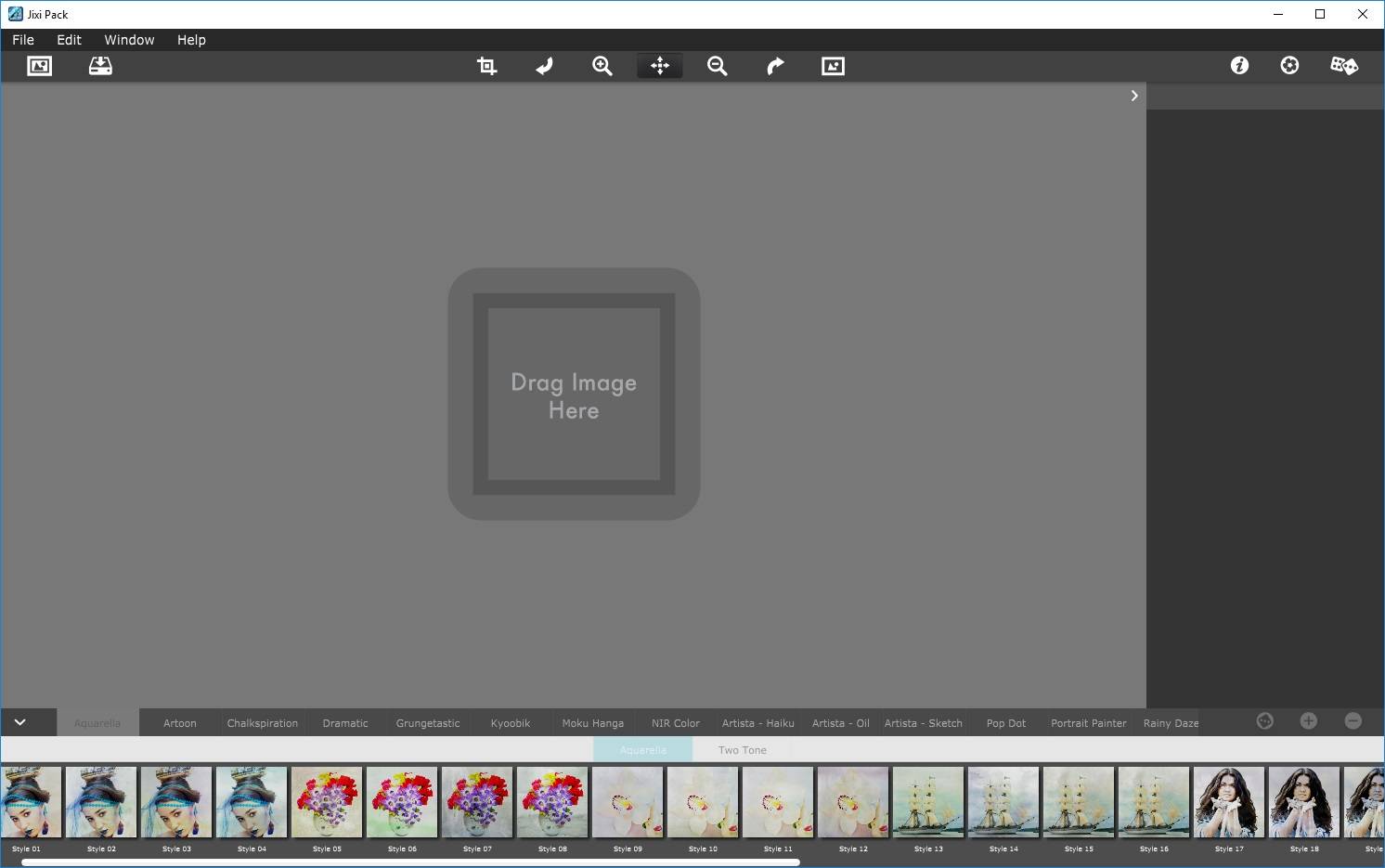This screenshot has height=868, width=1385.
Task: Click the dice randomize icon
Action: 1344,65
